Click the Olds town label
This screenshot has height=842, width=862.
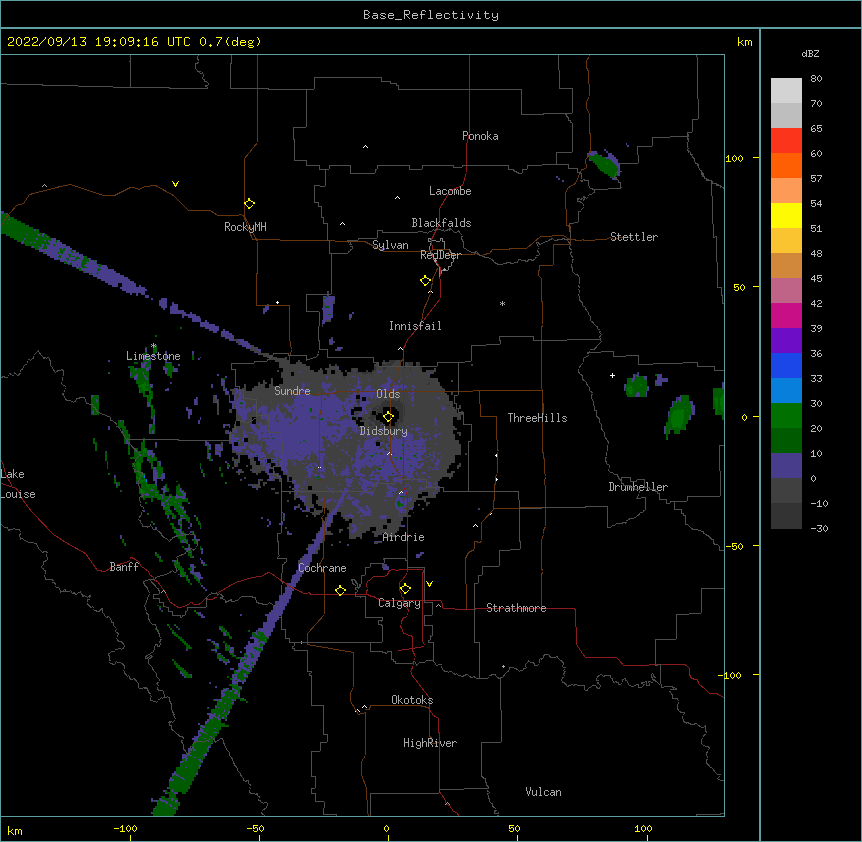(388, 394)
